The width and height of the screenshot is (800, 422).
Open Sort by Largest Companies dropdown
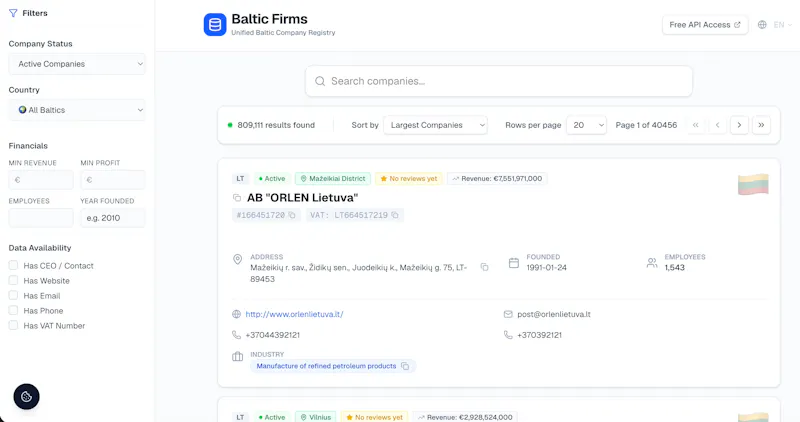click(435, 125)
